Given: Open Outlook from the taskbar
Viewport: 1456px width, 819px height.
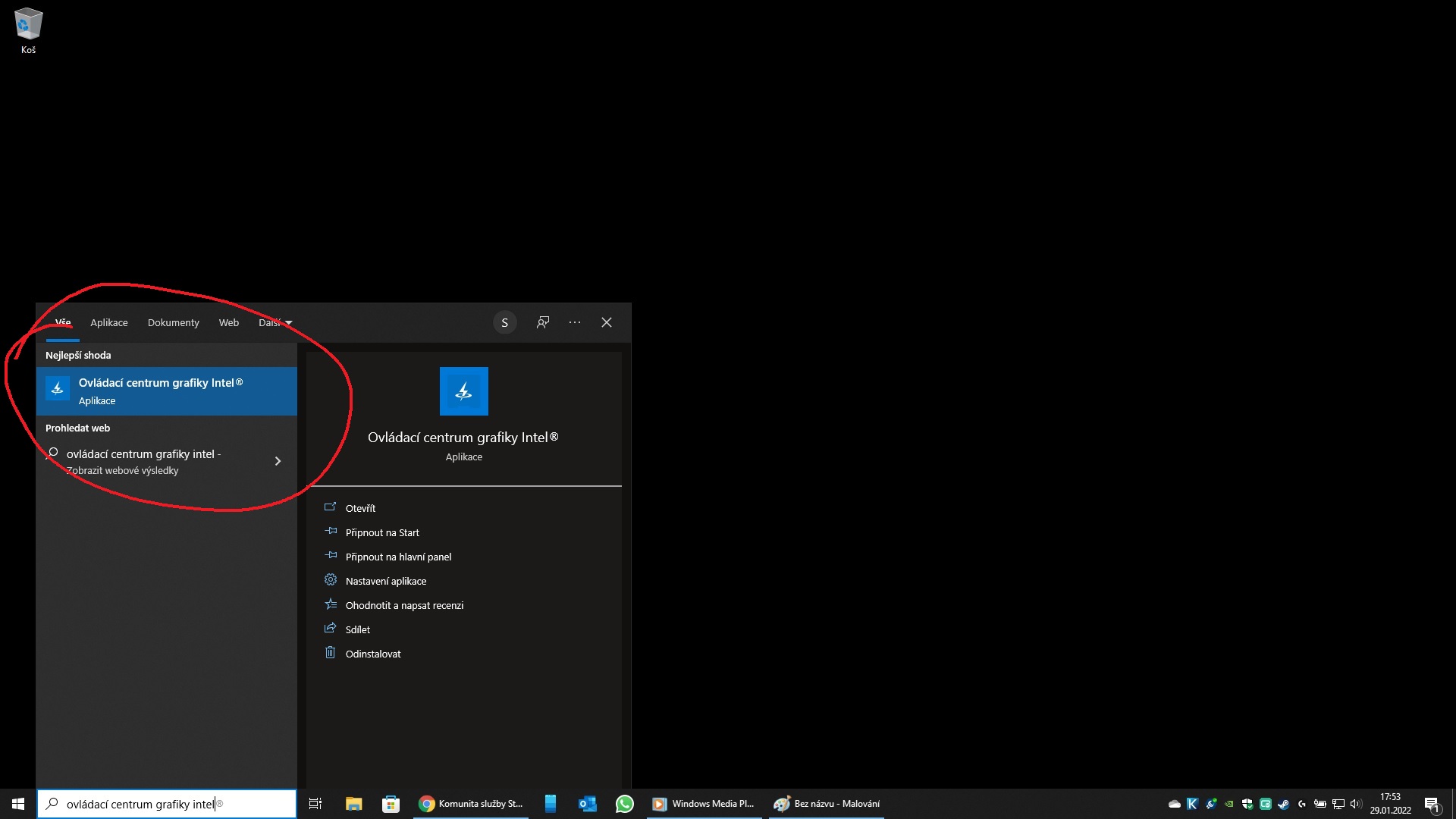Looking at the screenshot, I should coord(587,804).
